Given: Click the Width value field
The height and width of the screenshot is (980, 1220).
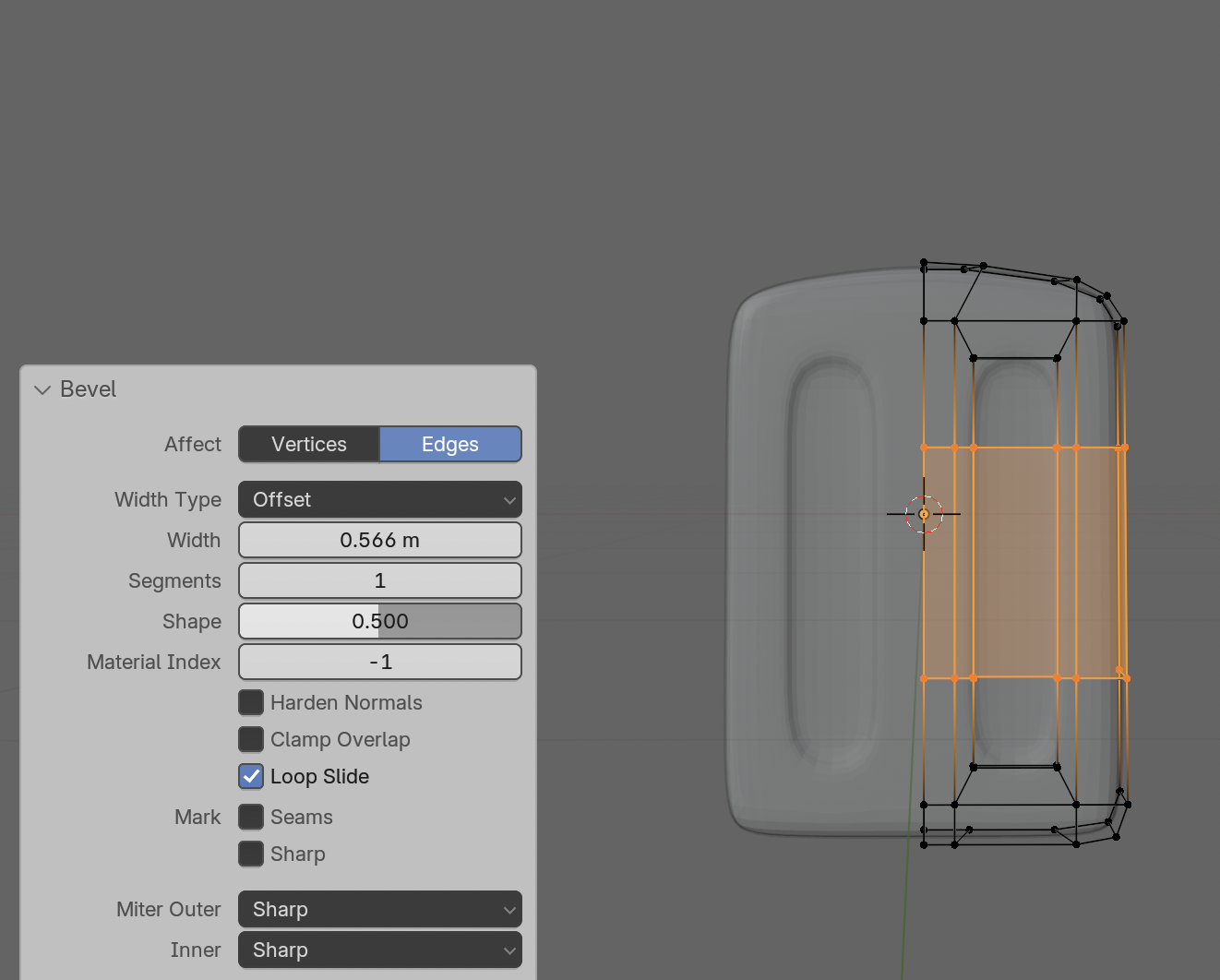Looking at the screenshot, I should [x=379, y=540].
